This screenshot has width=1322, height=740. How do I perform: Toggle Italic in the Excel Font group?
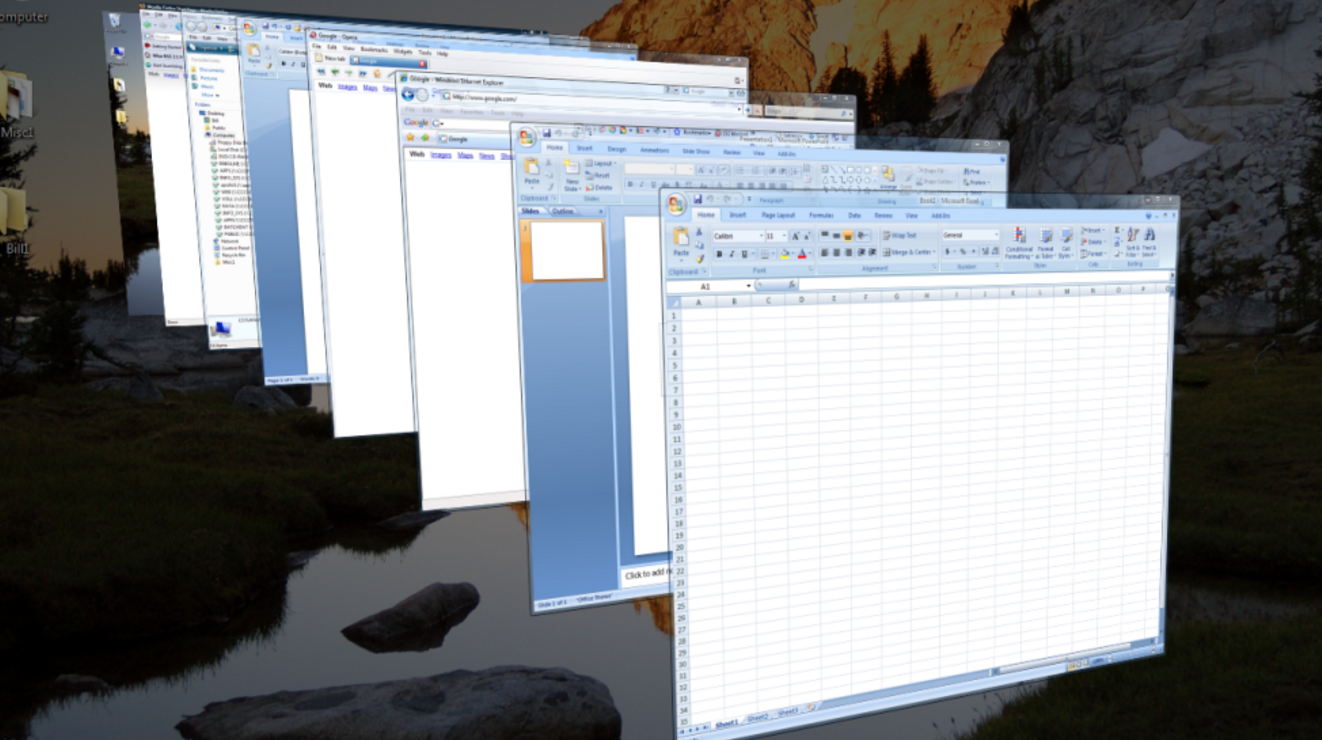point(731,254)
